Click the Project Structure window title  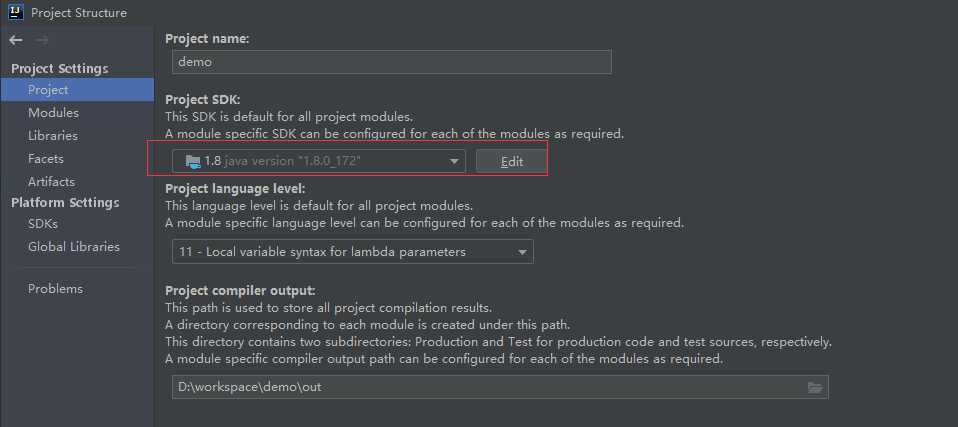pos(79,12)
